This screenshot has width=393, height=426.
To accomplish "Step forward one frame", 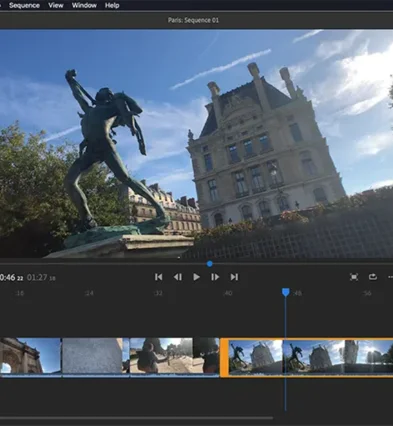I will (x=215, y=277).
